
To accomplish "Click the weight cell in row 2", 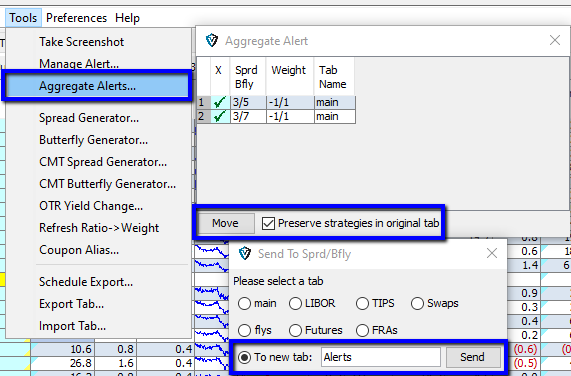I will coord(290,116).
